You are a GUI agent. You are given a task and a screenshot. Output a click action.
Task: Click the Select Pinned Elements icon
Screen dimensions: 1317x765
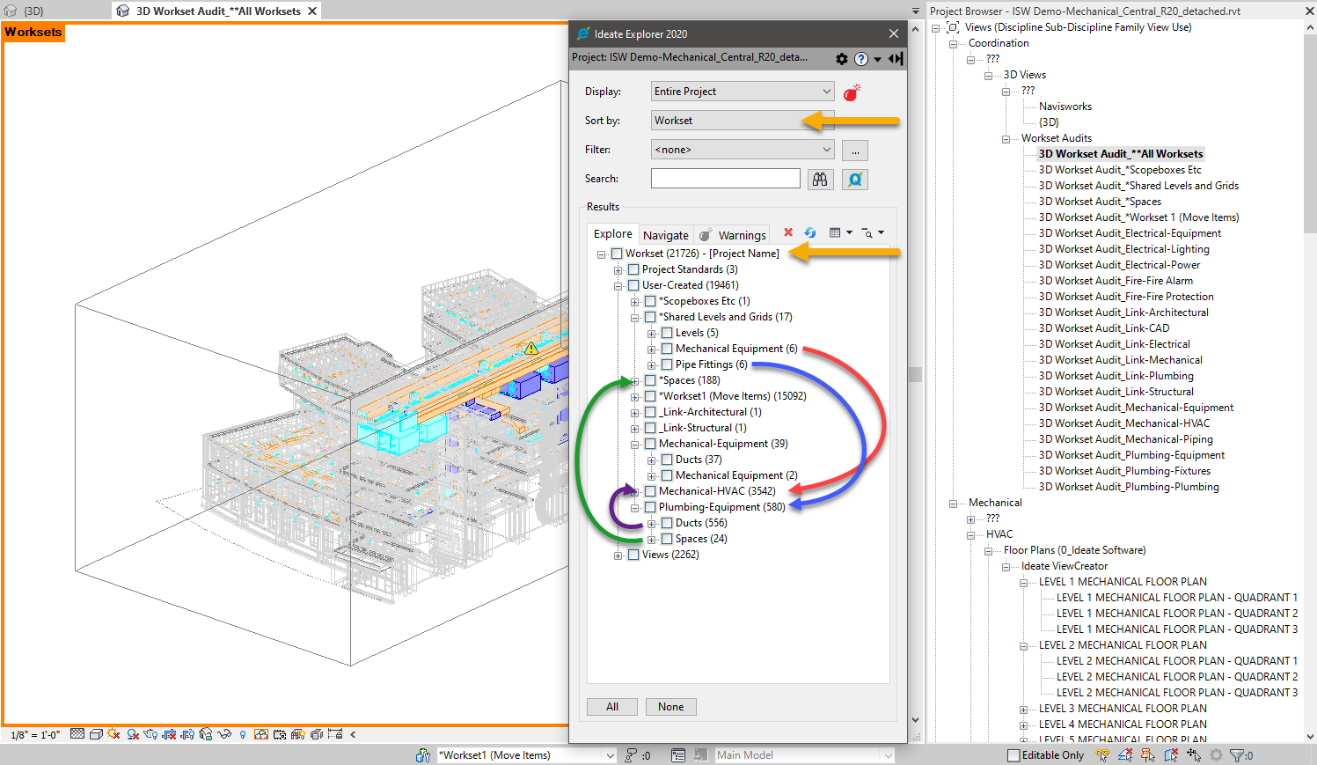(1148, 755)
